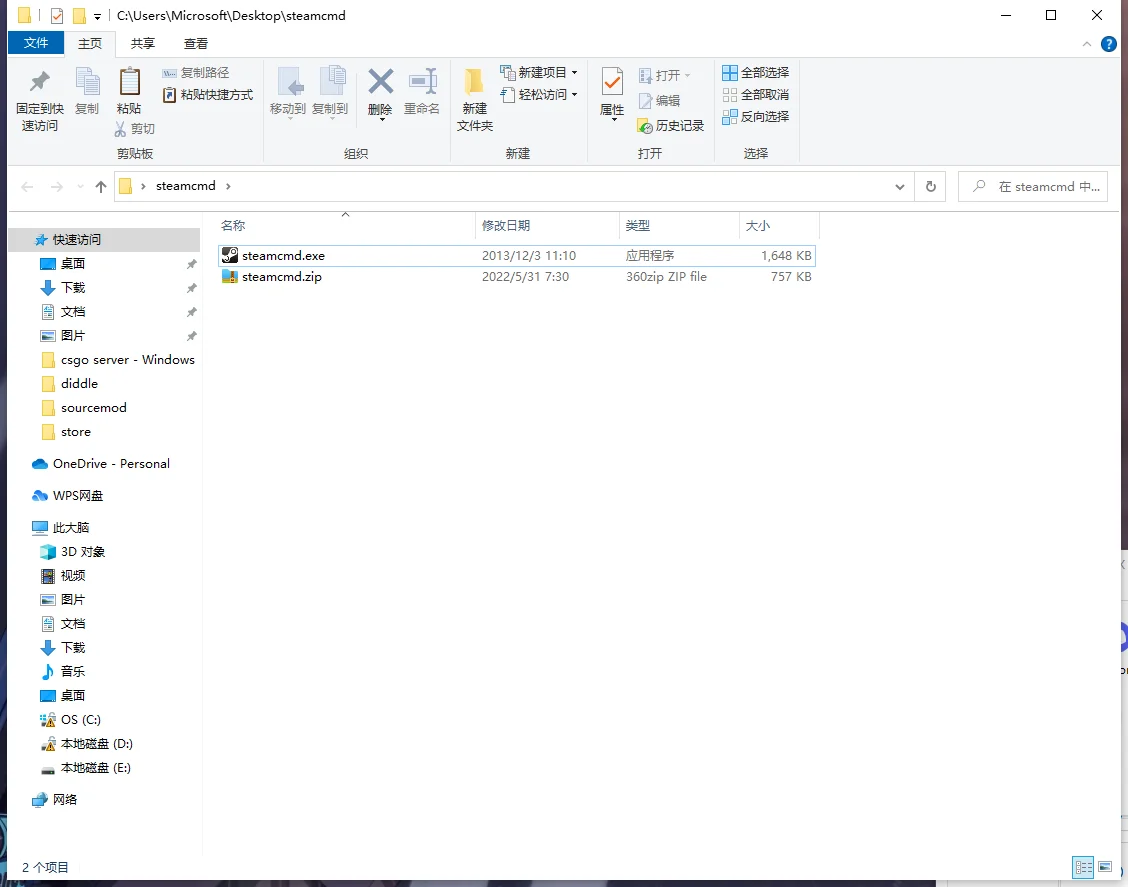Switch to the Share (共享) tab
This screenshot has height=887, width=1128.
[142, 44]
